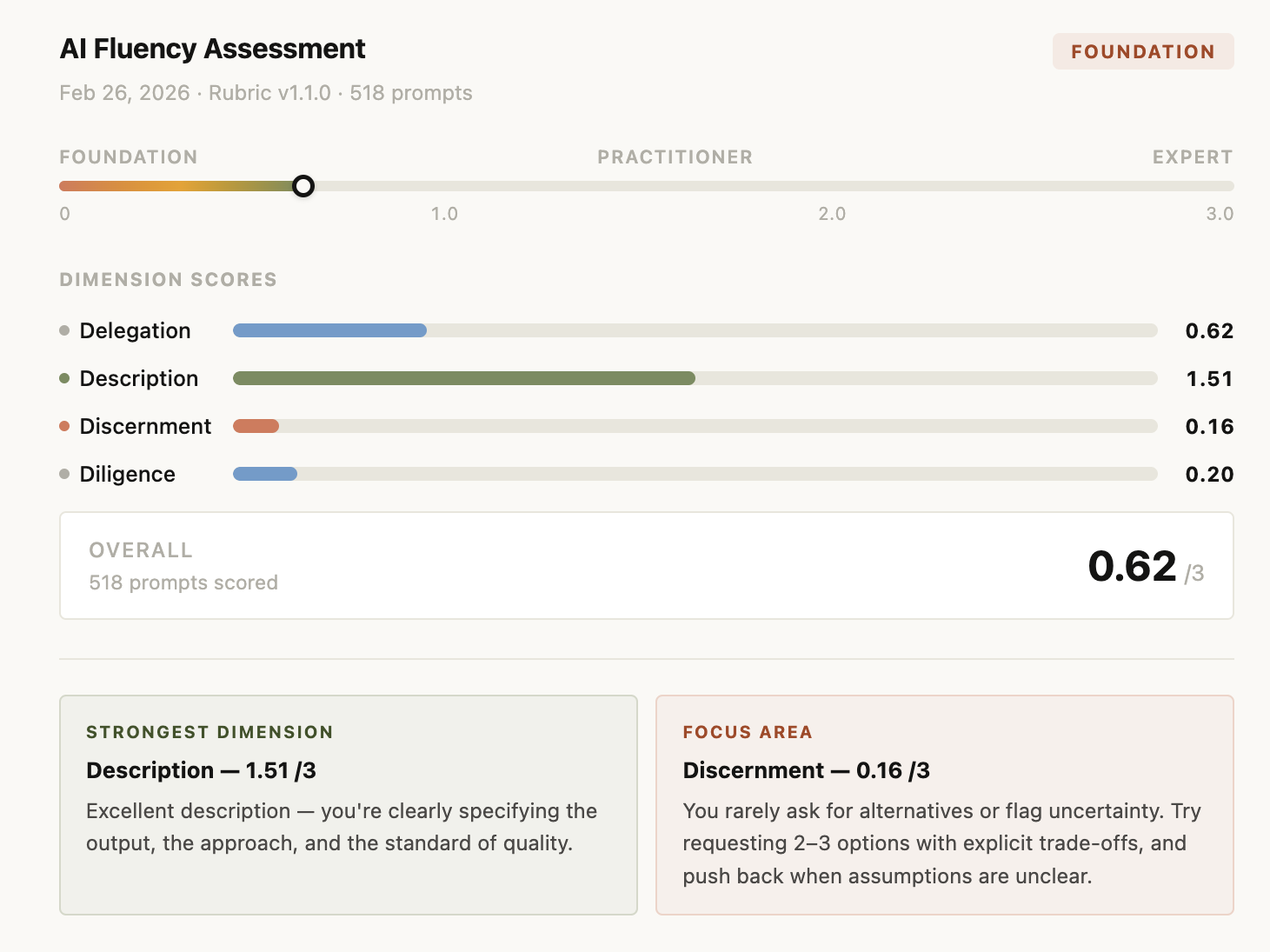Click the Dimension Scores section heading
The height and width of the screenshot is (952, 1270).
click(168, 280)
